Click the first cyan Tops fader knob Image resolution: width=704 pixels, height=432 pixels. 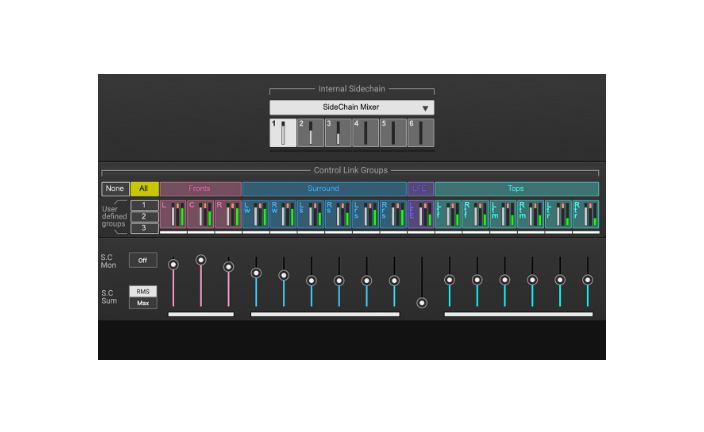click(x=449, y=280)
